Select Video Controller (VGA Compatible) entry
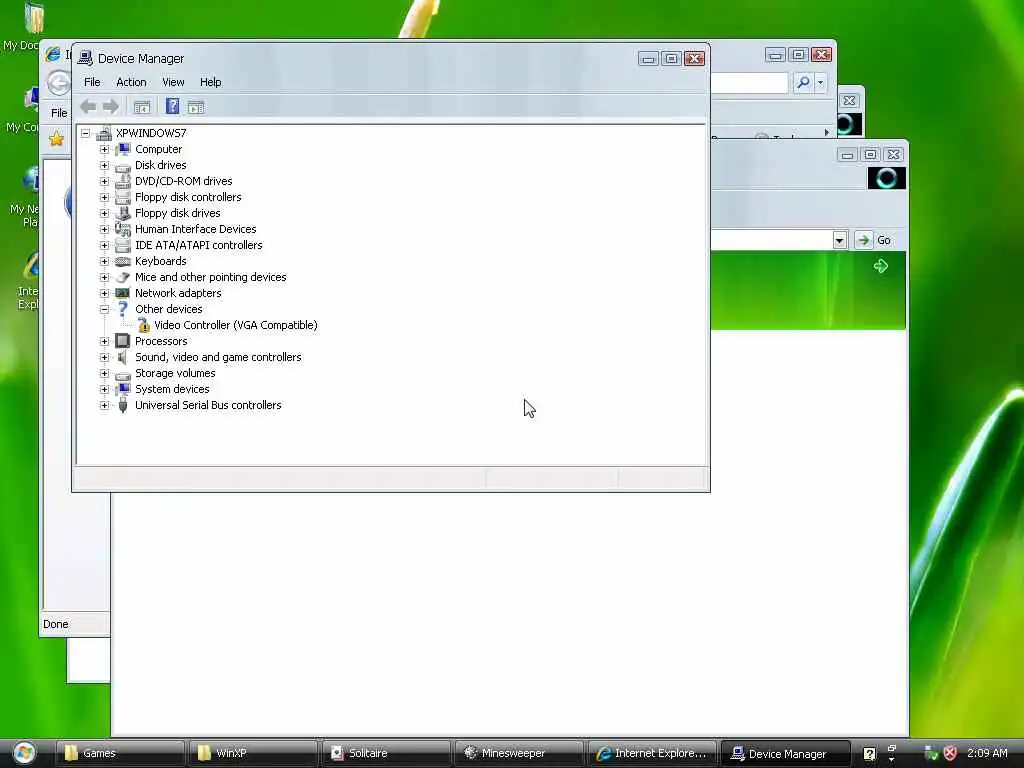 [x=236, y=325]
